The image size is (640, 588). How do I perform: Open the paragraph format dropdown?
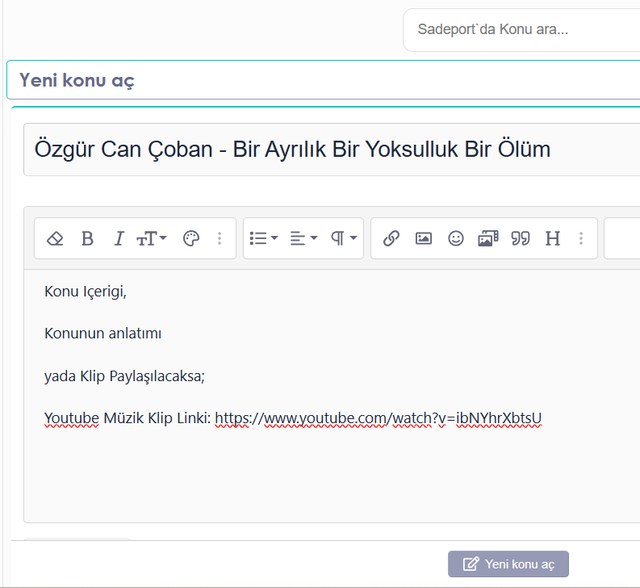(x=344, y=238)
